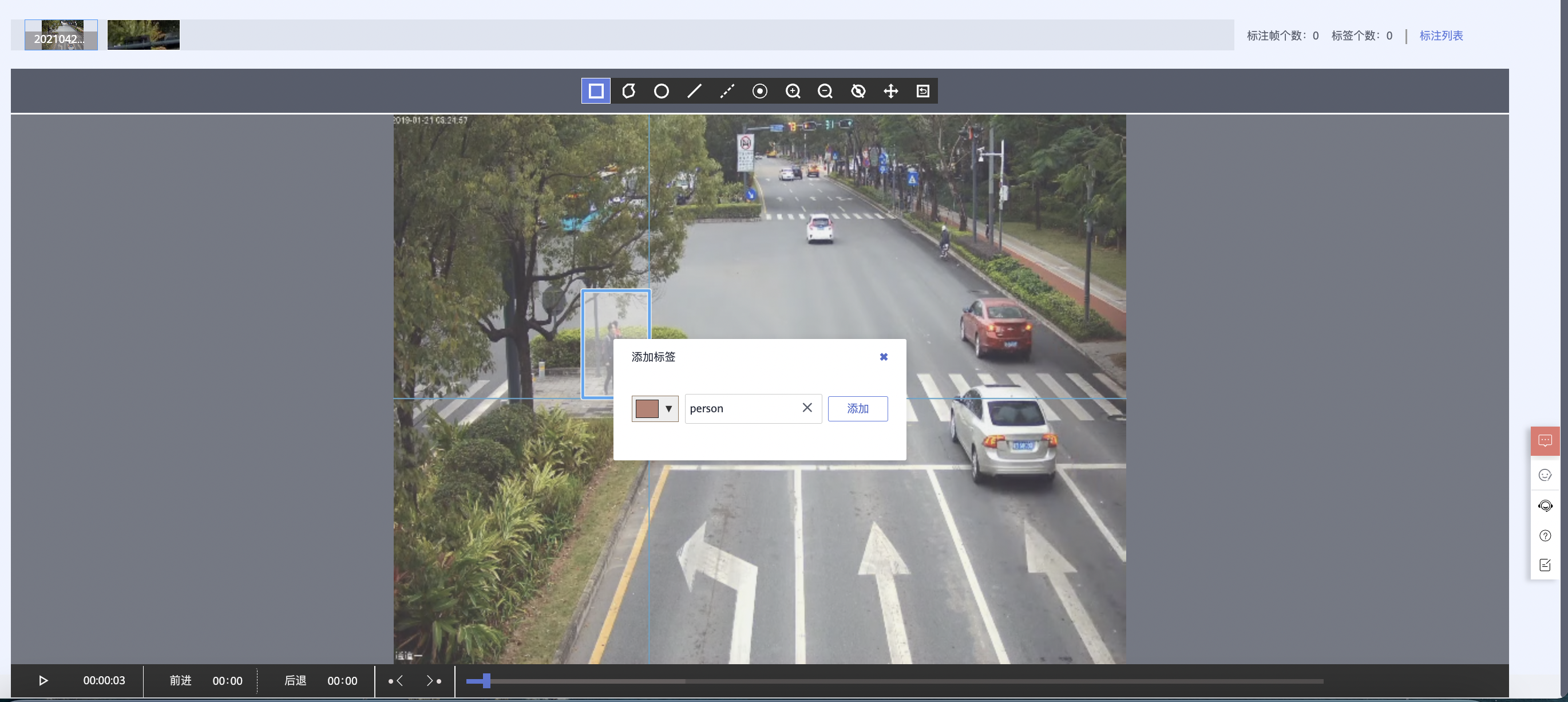Select the move/pan tool
Viewport: 1568px width, 702px height.
[890, 91]
